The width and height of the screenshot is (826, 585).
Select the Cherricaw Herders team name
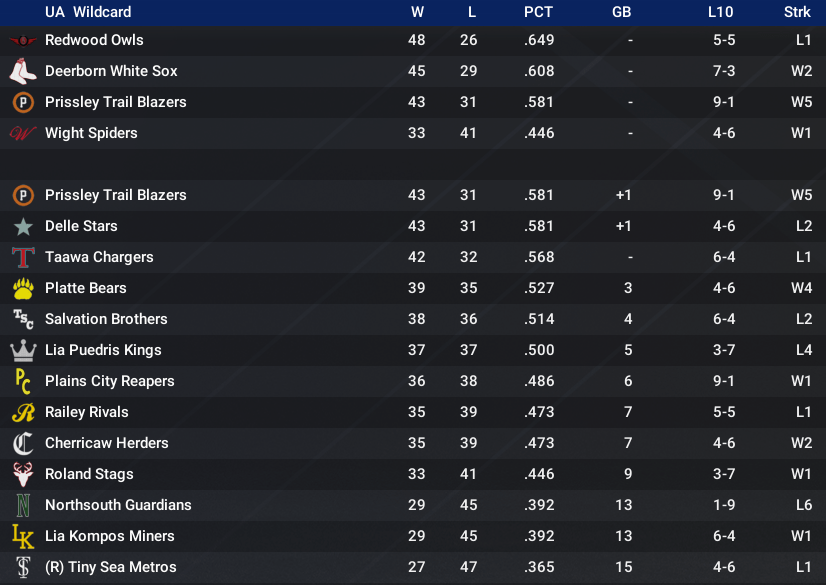[106, 443]
